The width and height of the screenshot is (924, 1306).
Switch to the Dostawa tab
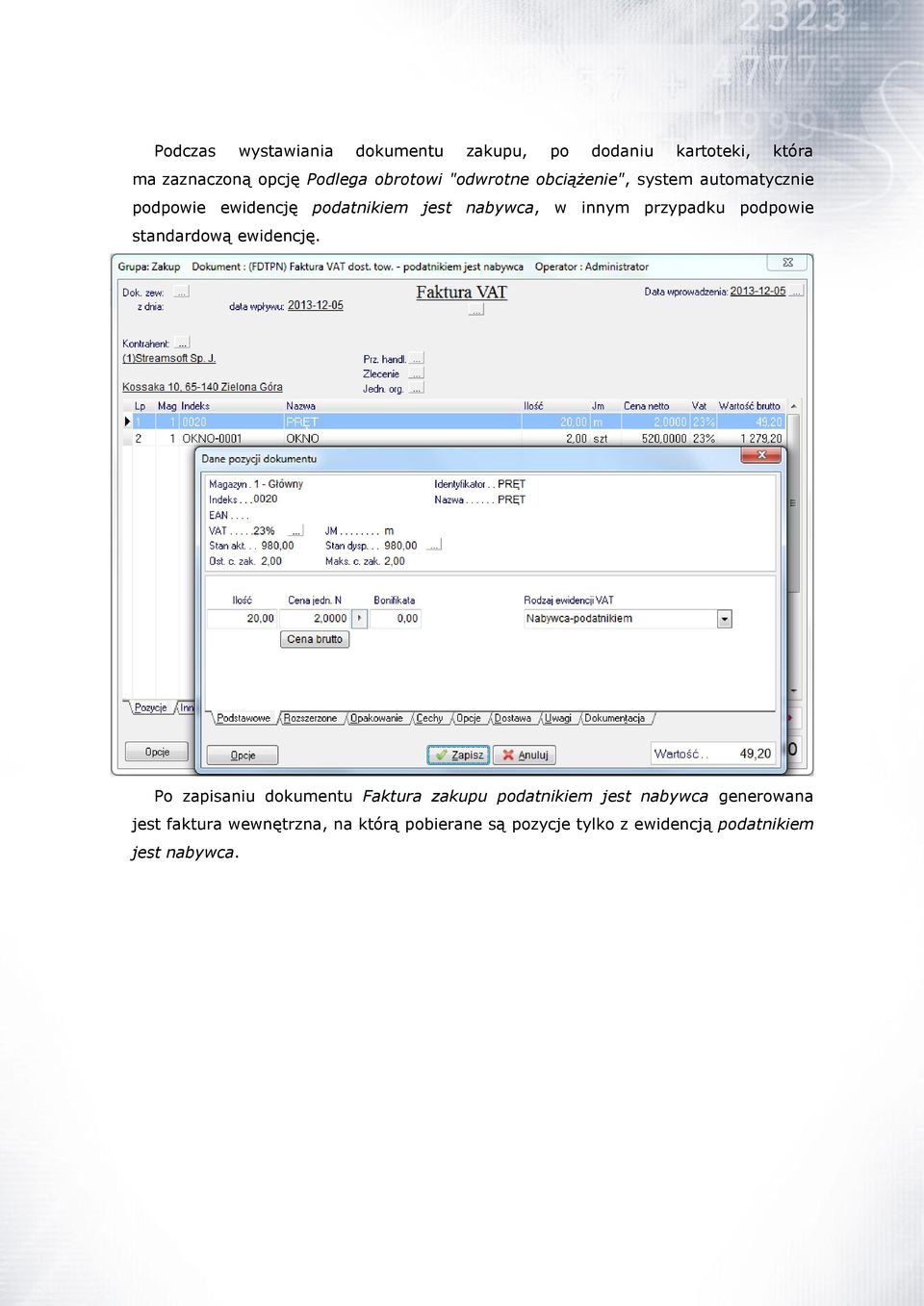click(x=513, y=718)
